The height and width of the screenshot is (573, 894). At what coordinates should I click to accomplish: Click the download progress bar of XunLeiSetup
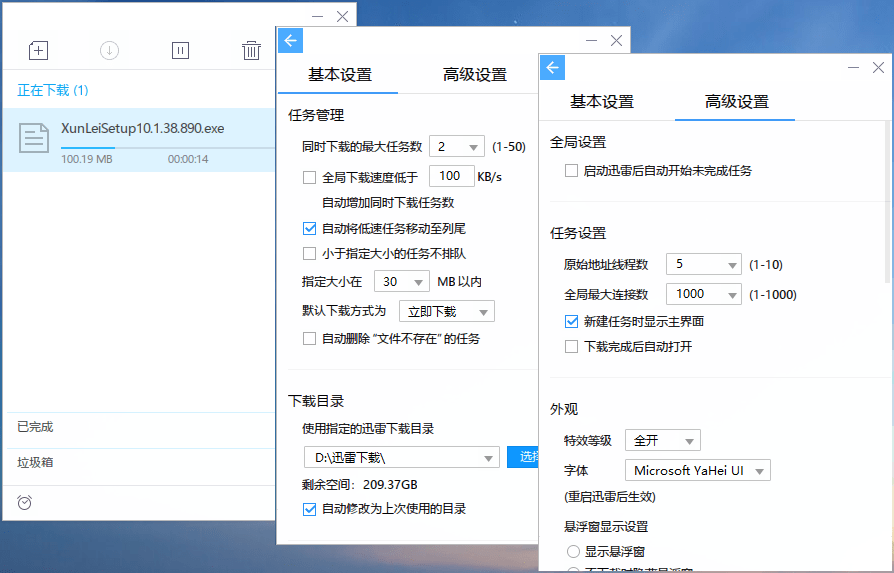168,148
